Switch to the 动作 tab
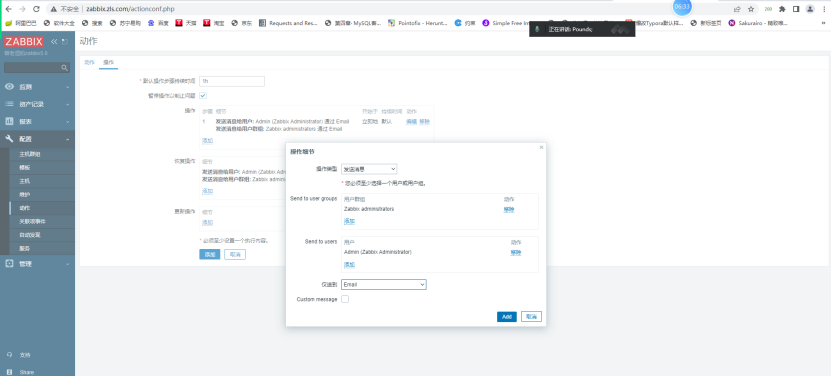The image size is (831, 377). pos(89,63)
